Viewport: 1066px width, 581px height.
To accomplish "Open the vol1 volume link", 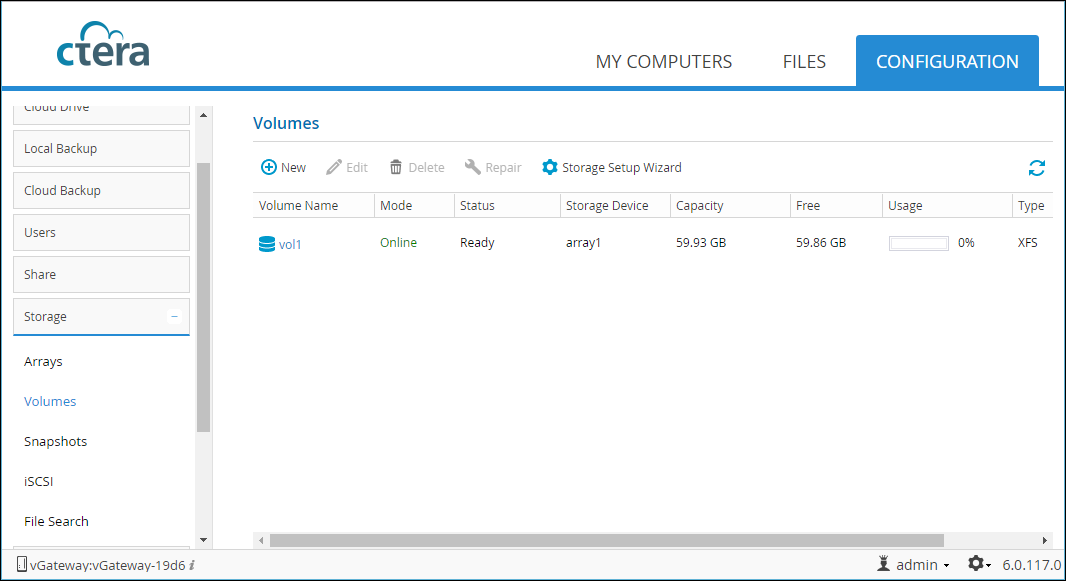I will [290, 245].
